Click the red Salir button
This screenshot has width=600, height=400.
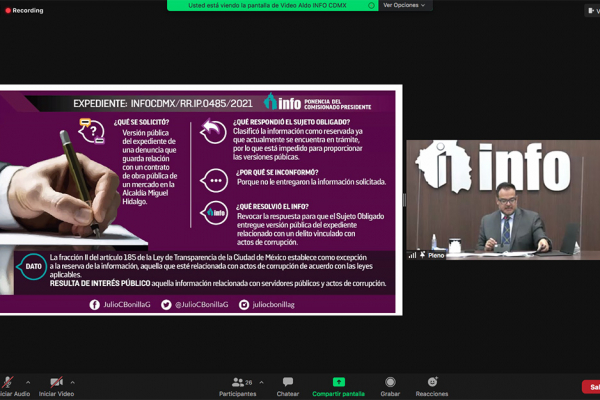(x=591, y=387)
